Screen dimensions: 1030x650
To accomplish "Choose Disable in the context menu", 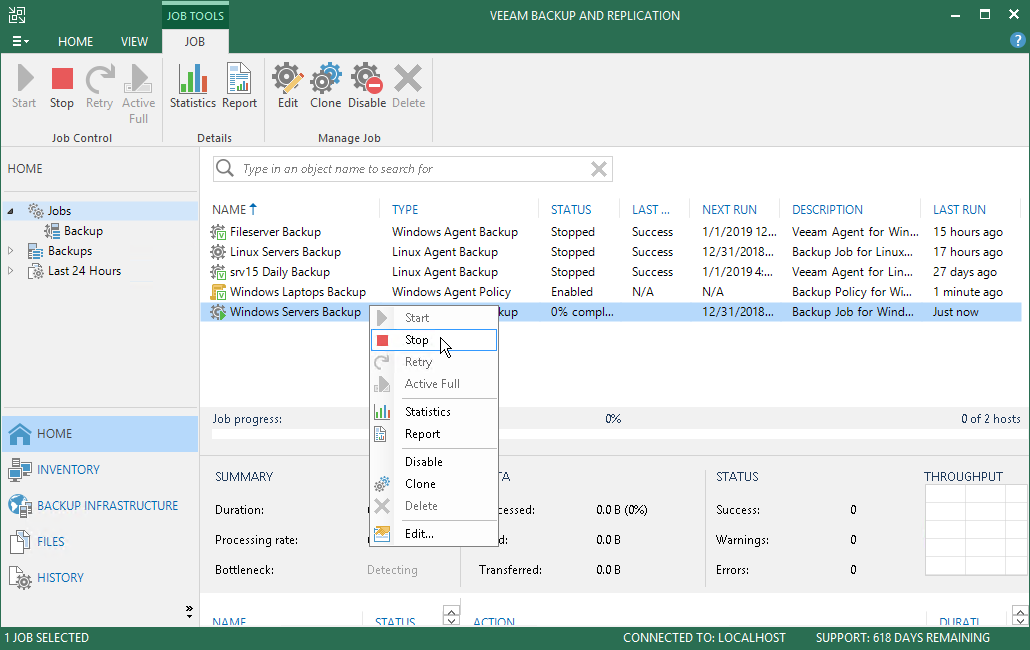I will pyautogui.click(x=434, y=462).
